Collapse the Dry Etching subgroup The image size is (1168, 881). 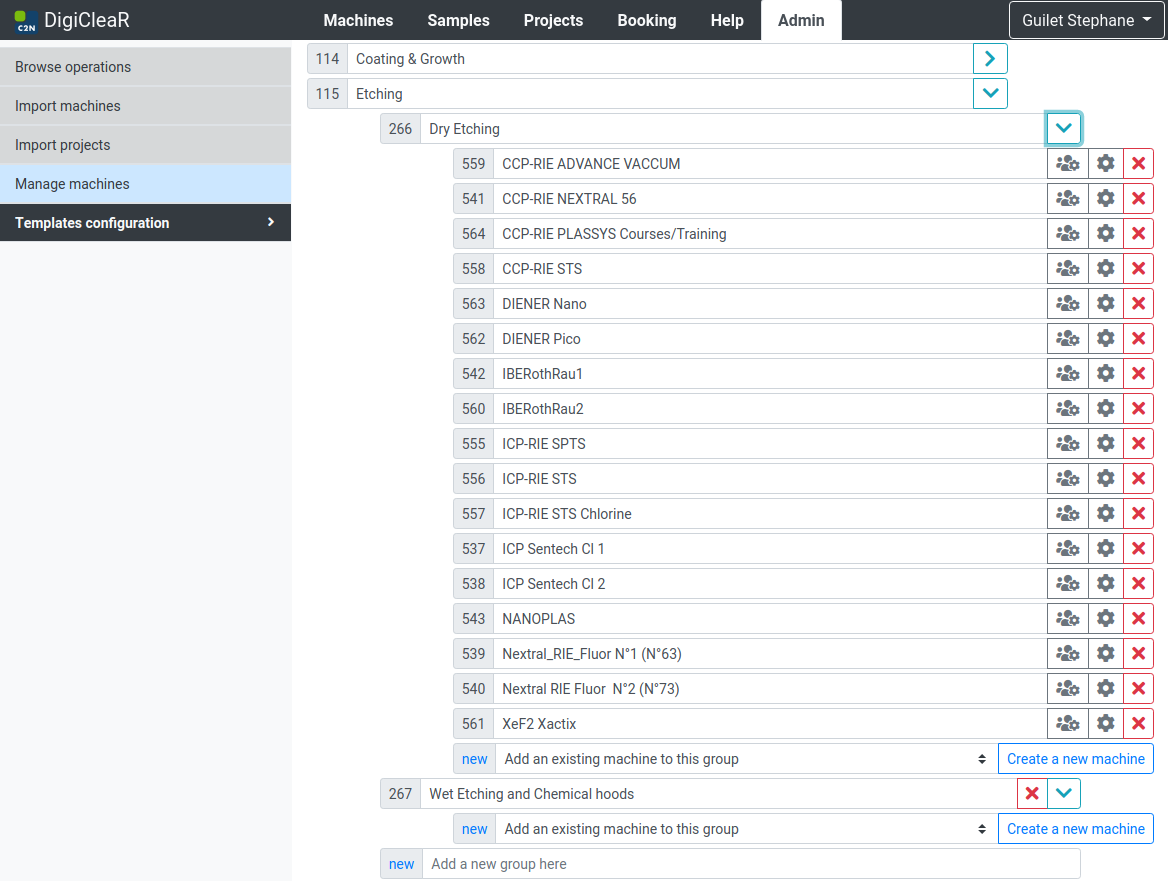(x=1063, y=129)
